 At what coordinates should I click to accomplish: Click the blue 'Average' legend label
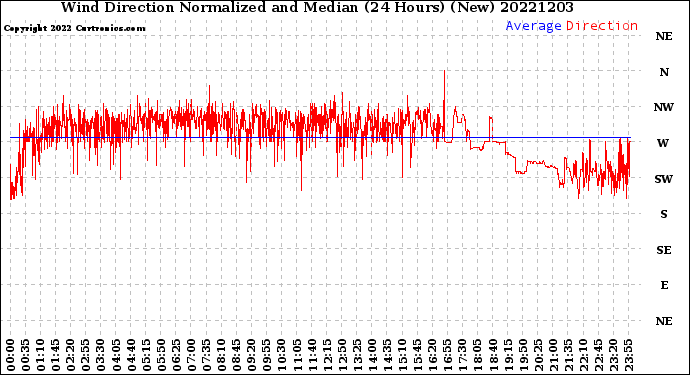click(x=533, y=26)
